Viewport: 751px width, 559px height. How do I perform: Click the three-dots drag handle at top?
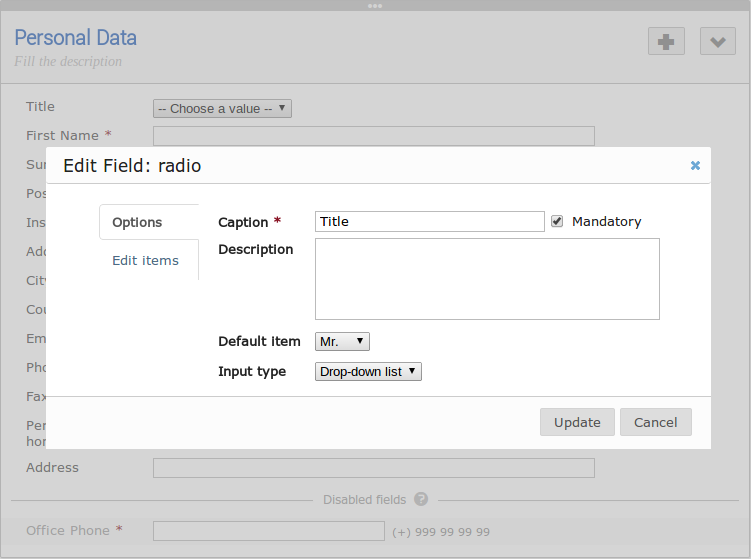click(375, 6)
